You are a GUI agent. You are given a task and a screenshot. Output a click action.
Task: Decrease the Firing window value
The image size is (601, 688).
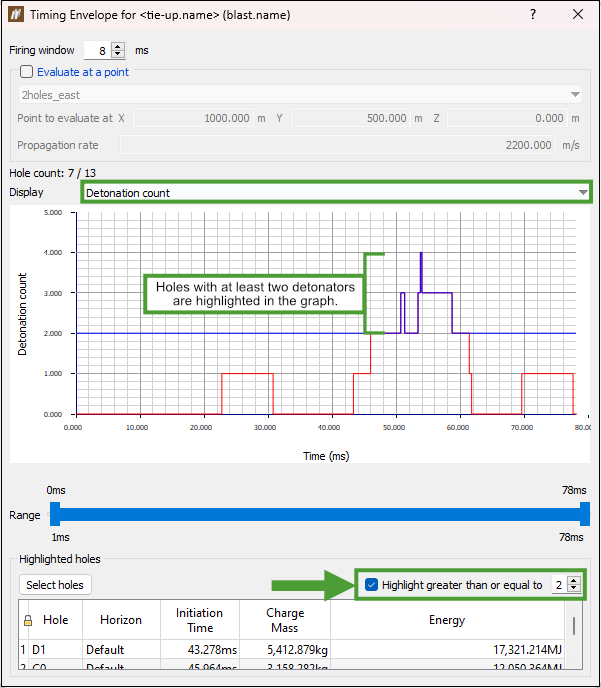point(118,54)
